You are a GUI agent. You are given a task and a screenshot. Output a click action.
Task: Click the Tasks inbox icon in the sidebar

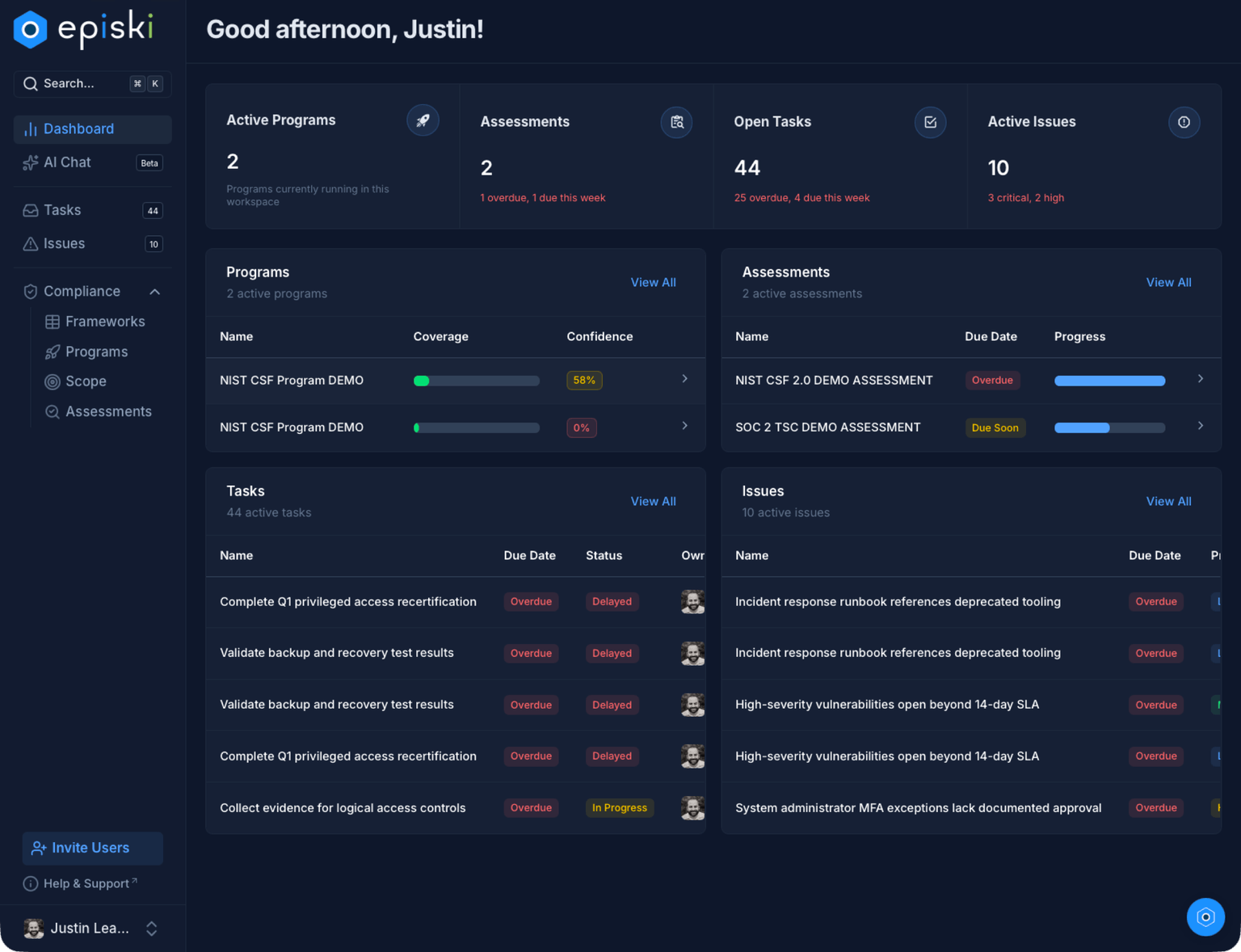click(30, 209)
